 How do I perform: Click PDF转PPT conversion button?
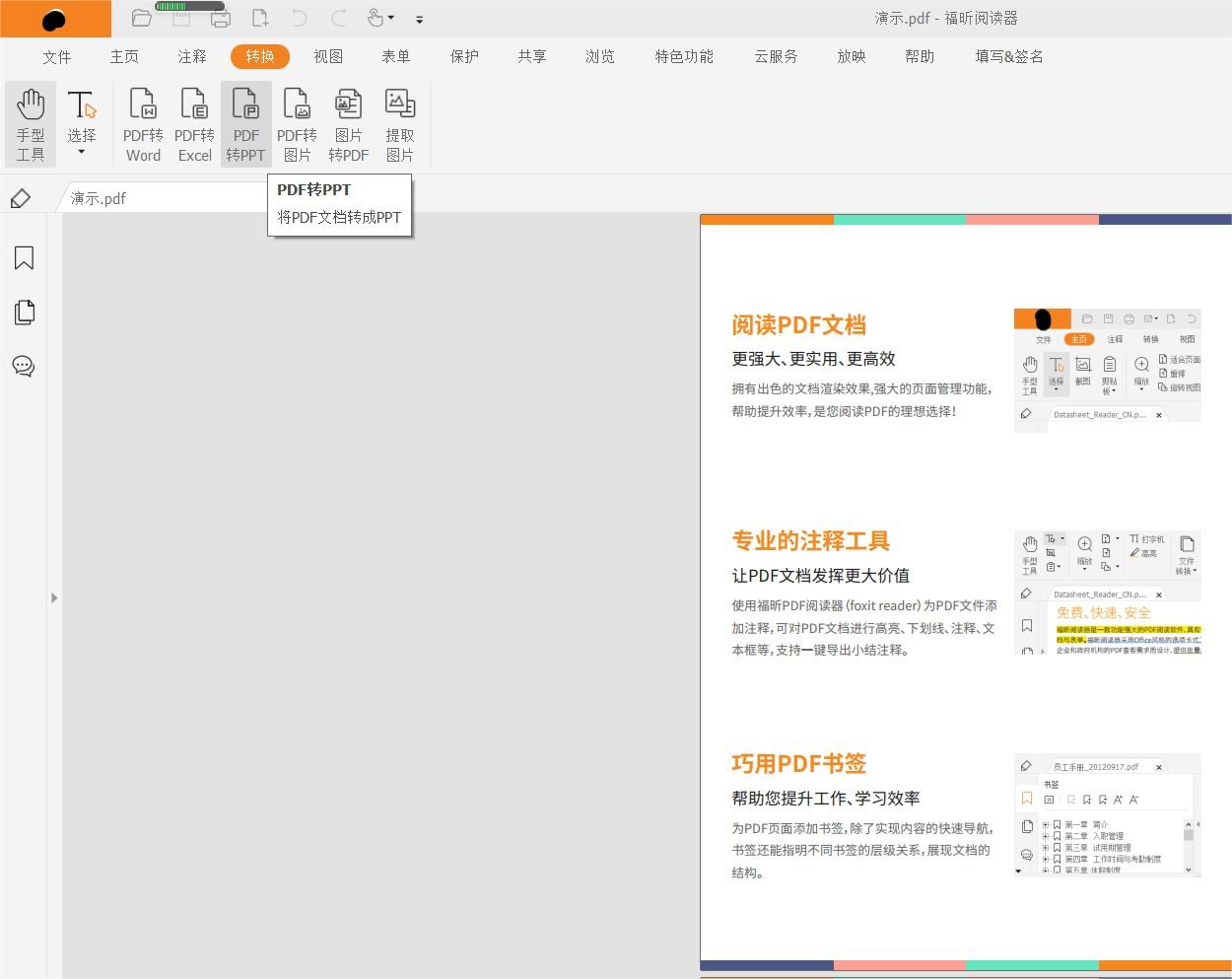245,124
